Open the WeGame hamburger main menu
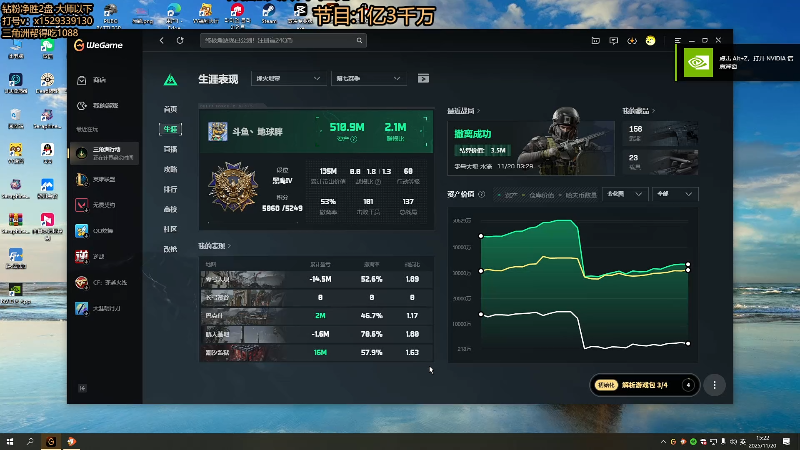Viewport: 800px width, 450px height. point(678,40)
